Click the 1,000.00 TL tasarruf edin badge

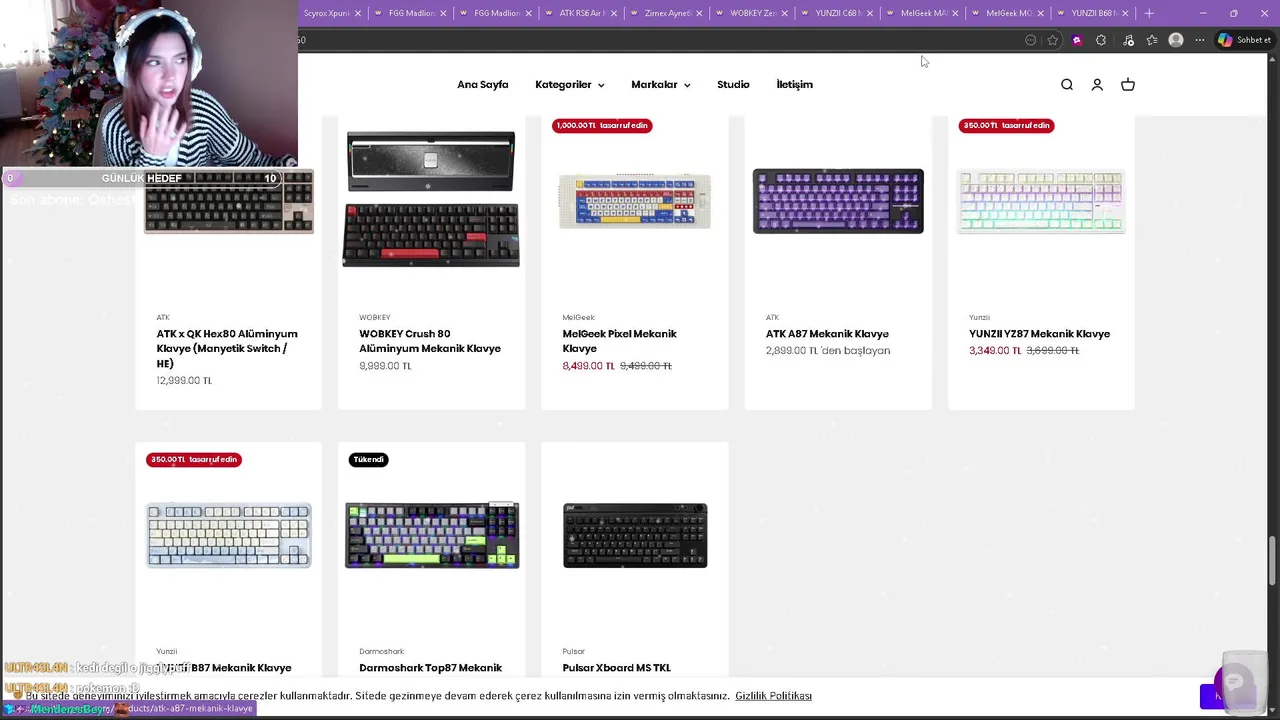pyautogui.click(x=602, y=125)
